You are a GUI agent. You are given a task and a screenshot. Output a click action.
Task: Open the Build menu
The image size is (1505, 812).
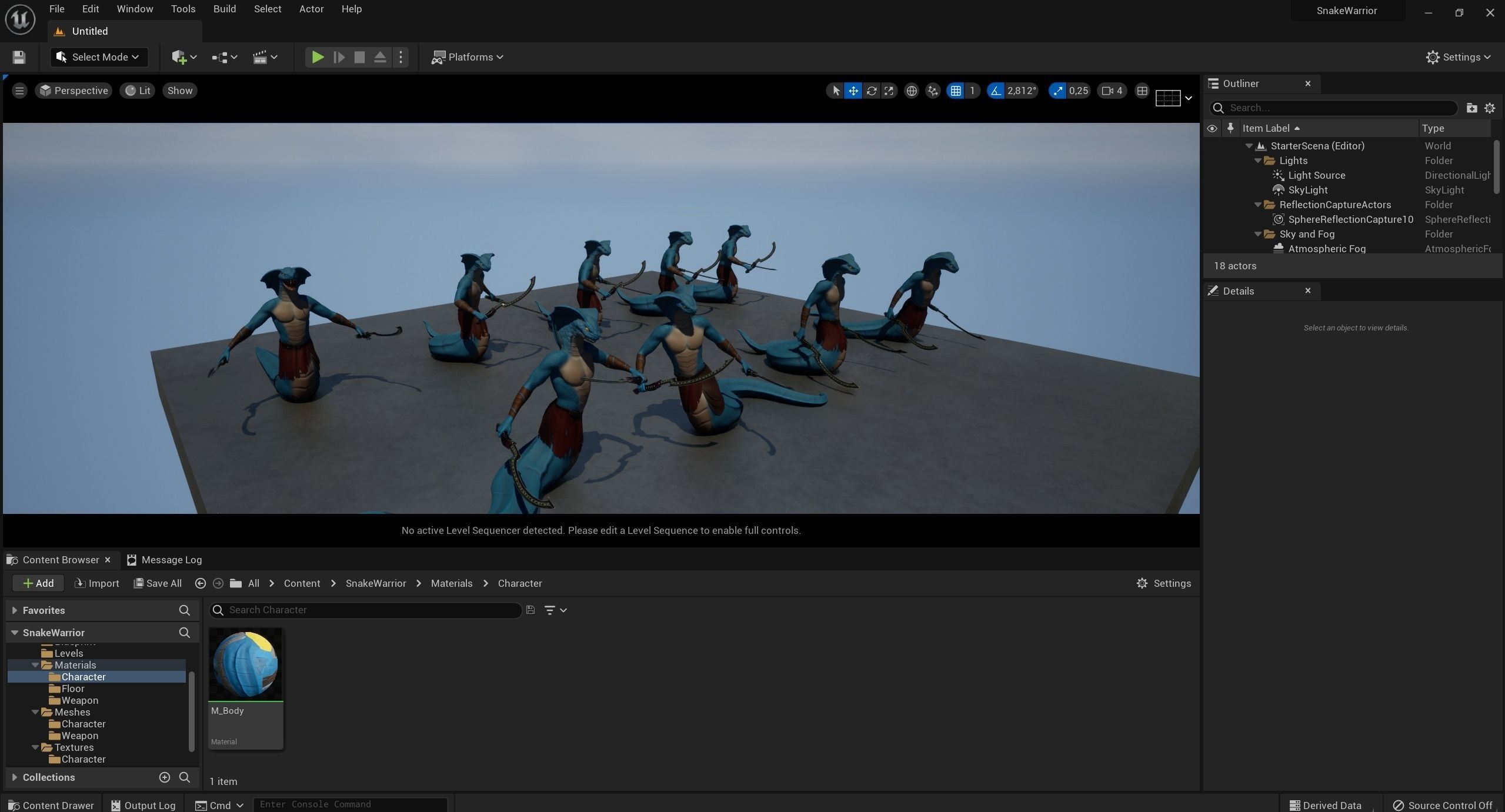[x=224, y=9]
